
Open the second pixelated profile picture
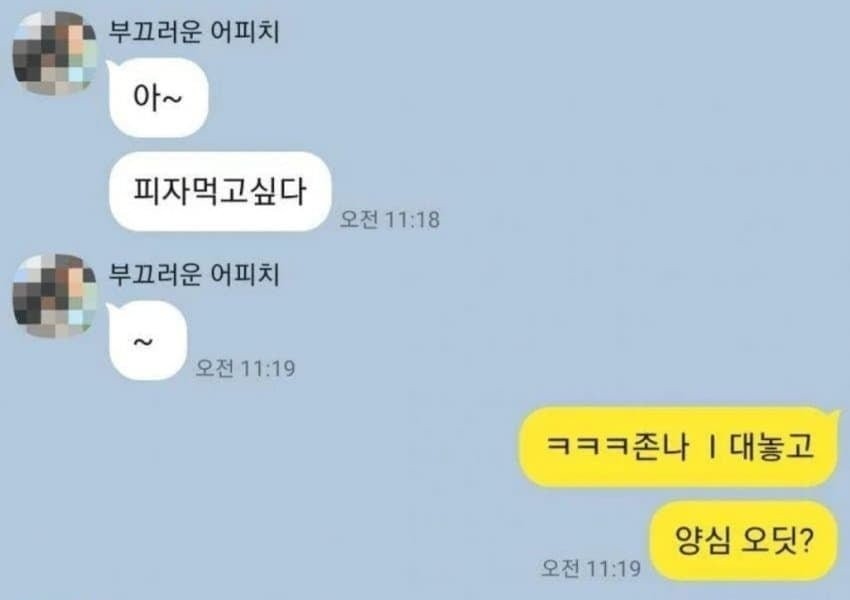pyautogui.click(x=55, y=296)
